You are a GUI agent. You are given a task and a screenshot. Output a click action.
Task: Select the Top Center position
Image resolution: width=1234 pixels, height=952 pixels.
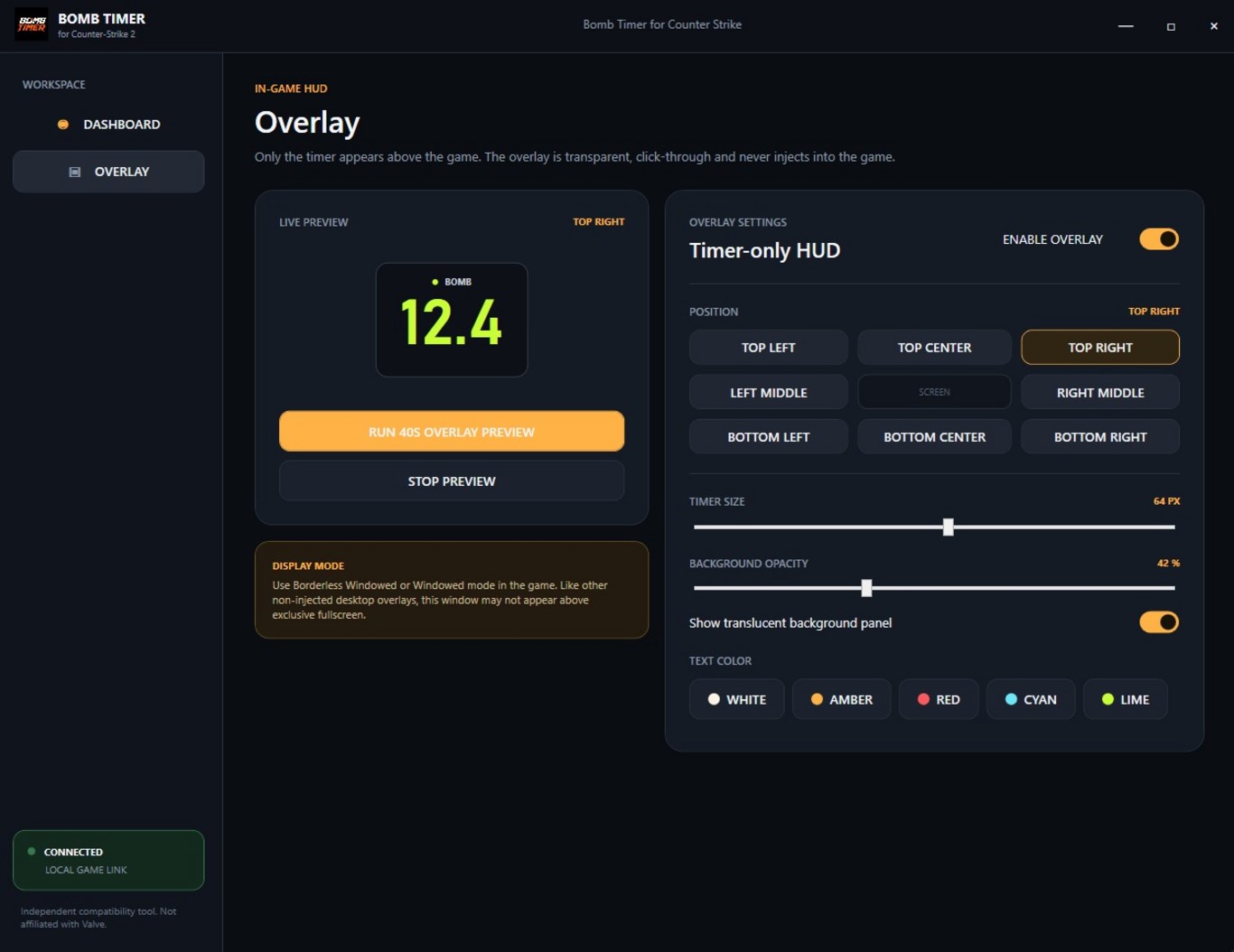(934, 348)
